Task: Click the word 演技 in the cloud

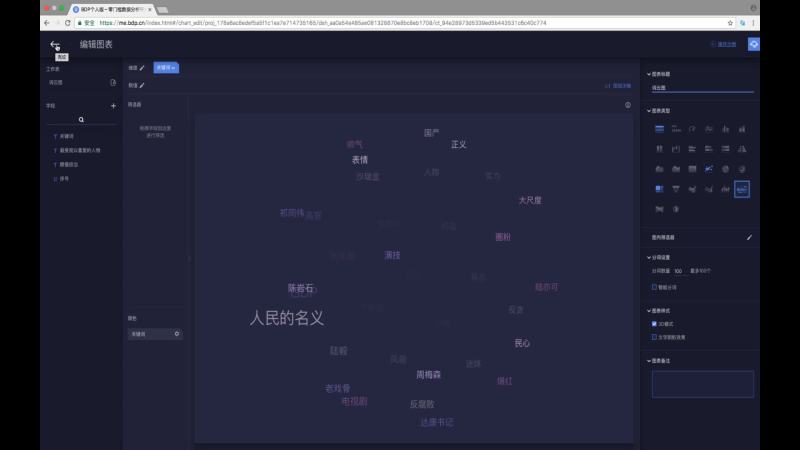Action: coord(392,255)
